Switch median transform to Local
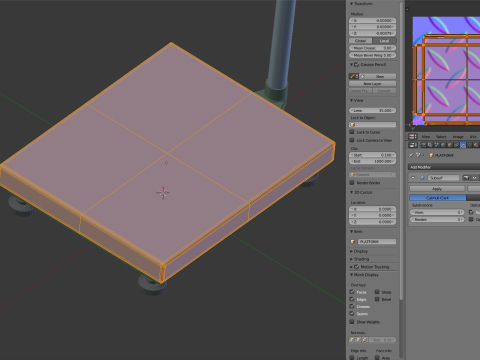 [x=384, y=41]
